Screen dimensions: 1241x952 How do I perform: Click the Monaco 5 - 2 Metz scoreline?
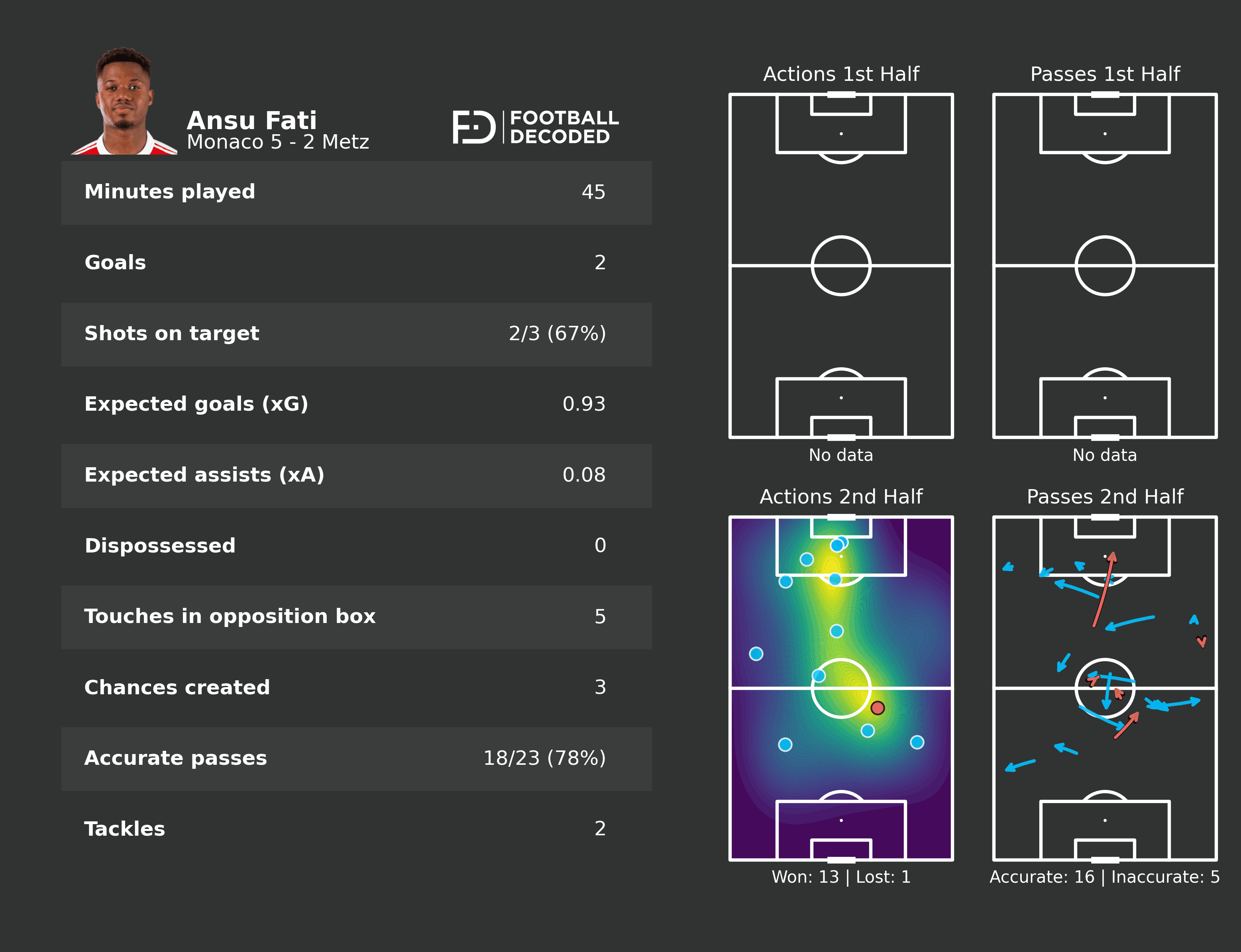coord(278,142)
